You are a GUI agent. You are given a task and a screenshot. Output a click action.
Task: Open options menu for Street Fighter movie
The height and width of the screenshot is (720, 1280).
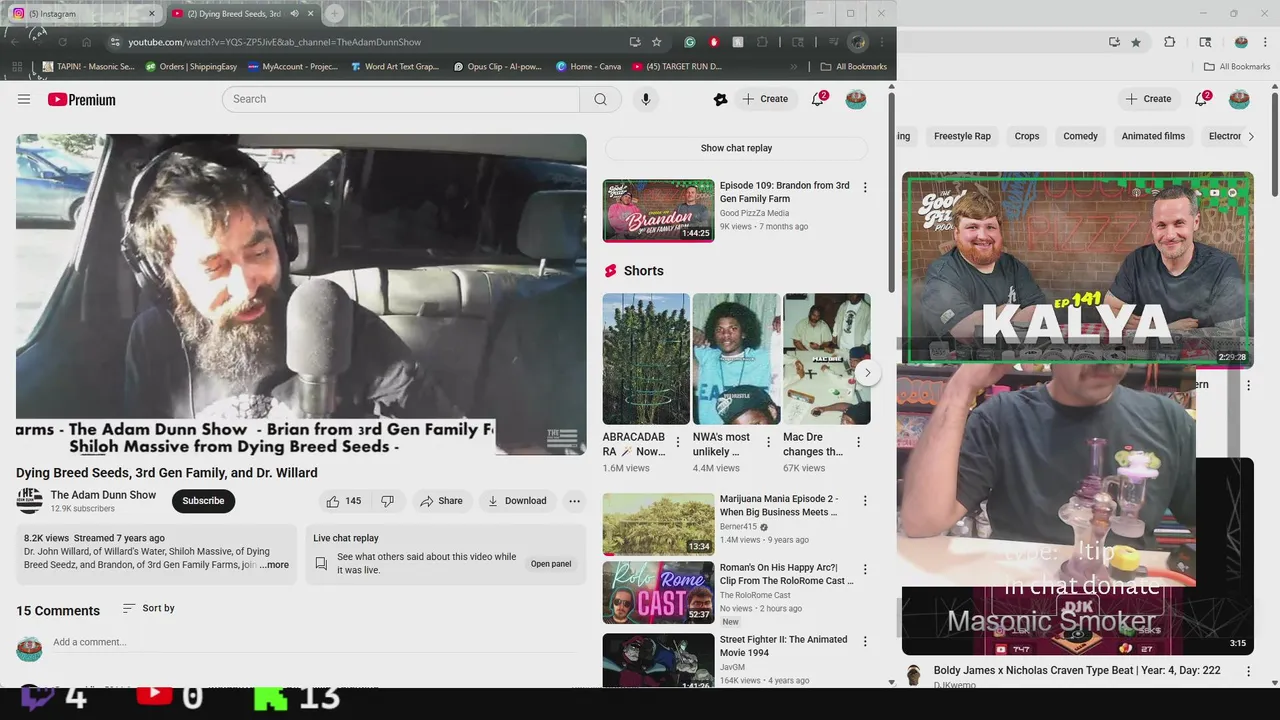865,641
